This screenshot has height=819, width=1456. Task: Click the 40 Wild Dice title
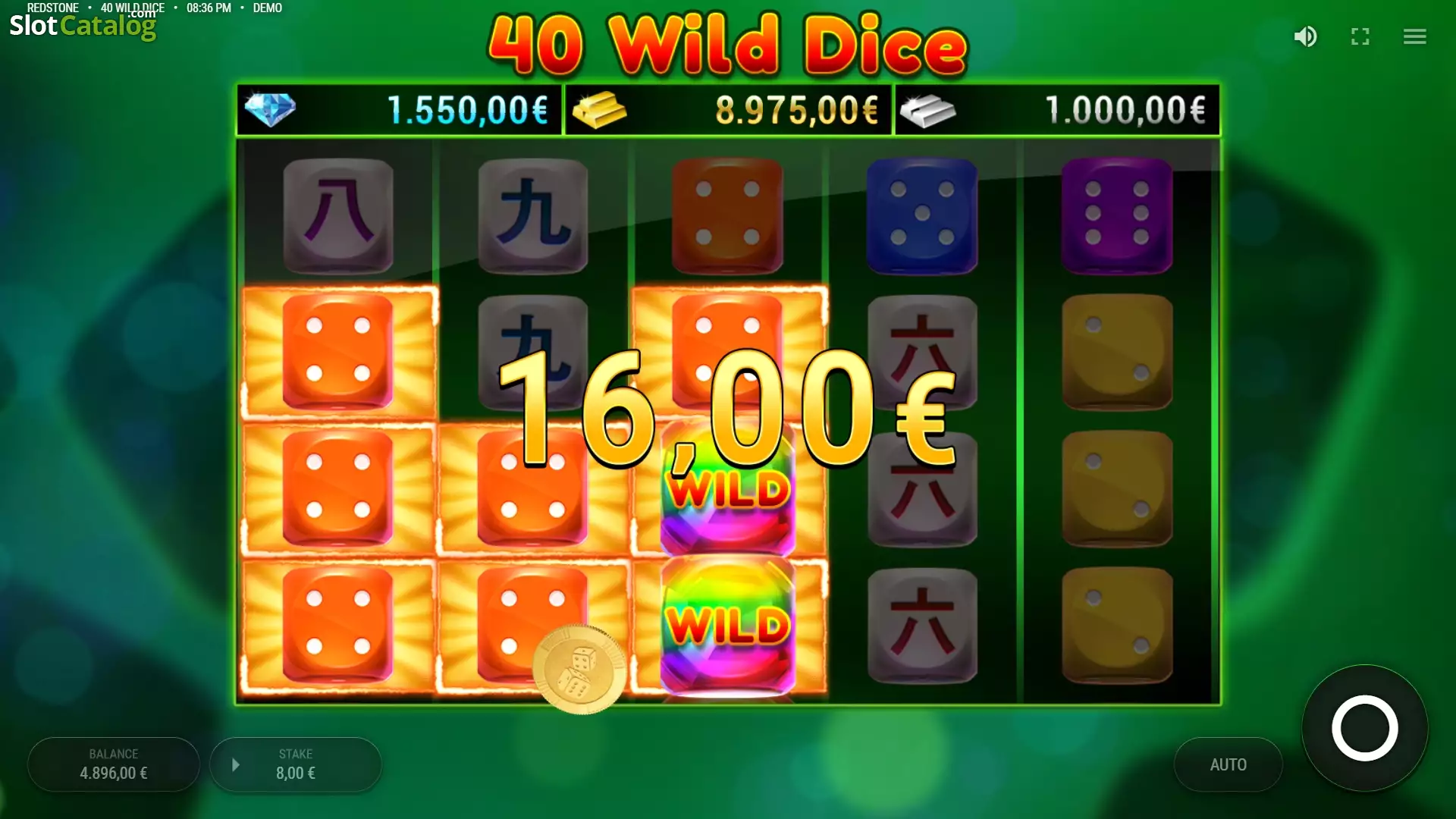728,44
